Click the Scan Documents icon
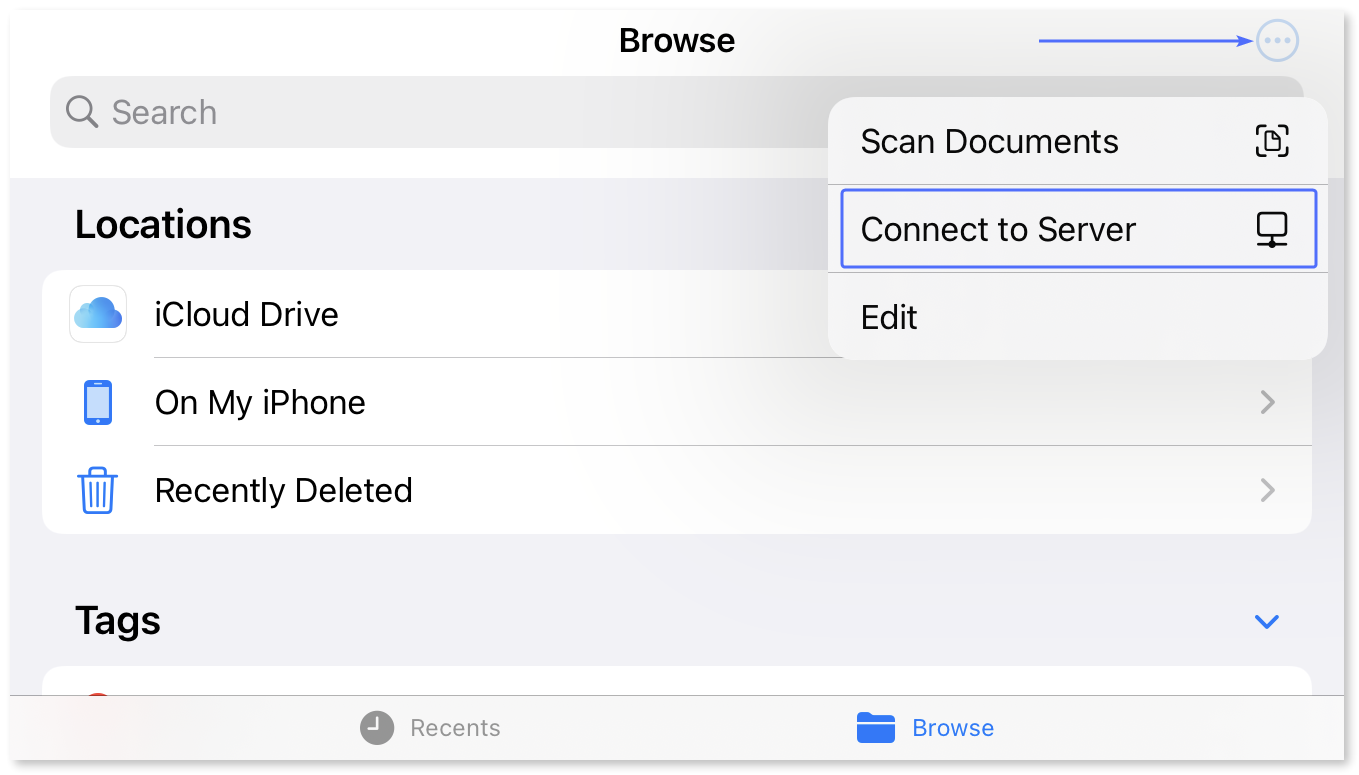 point(1271,141)
